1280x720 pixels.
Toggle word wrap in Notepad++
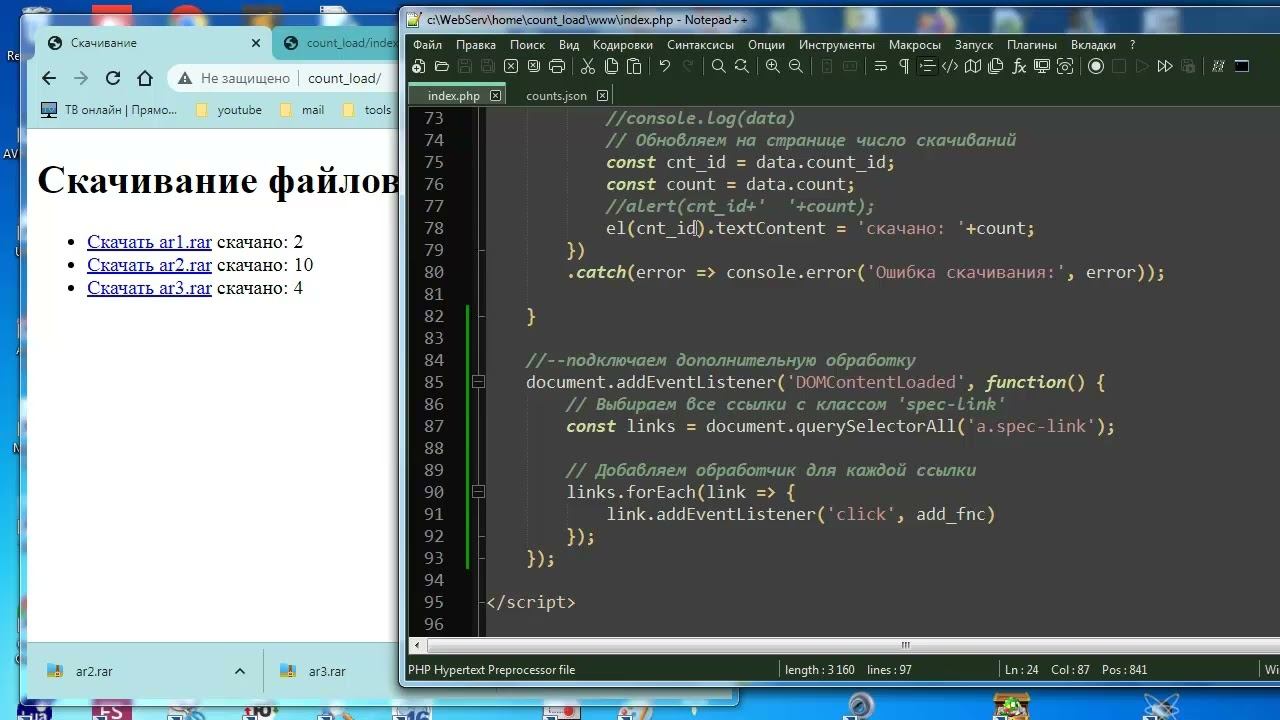[x=881, y=66]
